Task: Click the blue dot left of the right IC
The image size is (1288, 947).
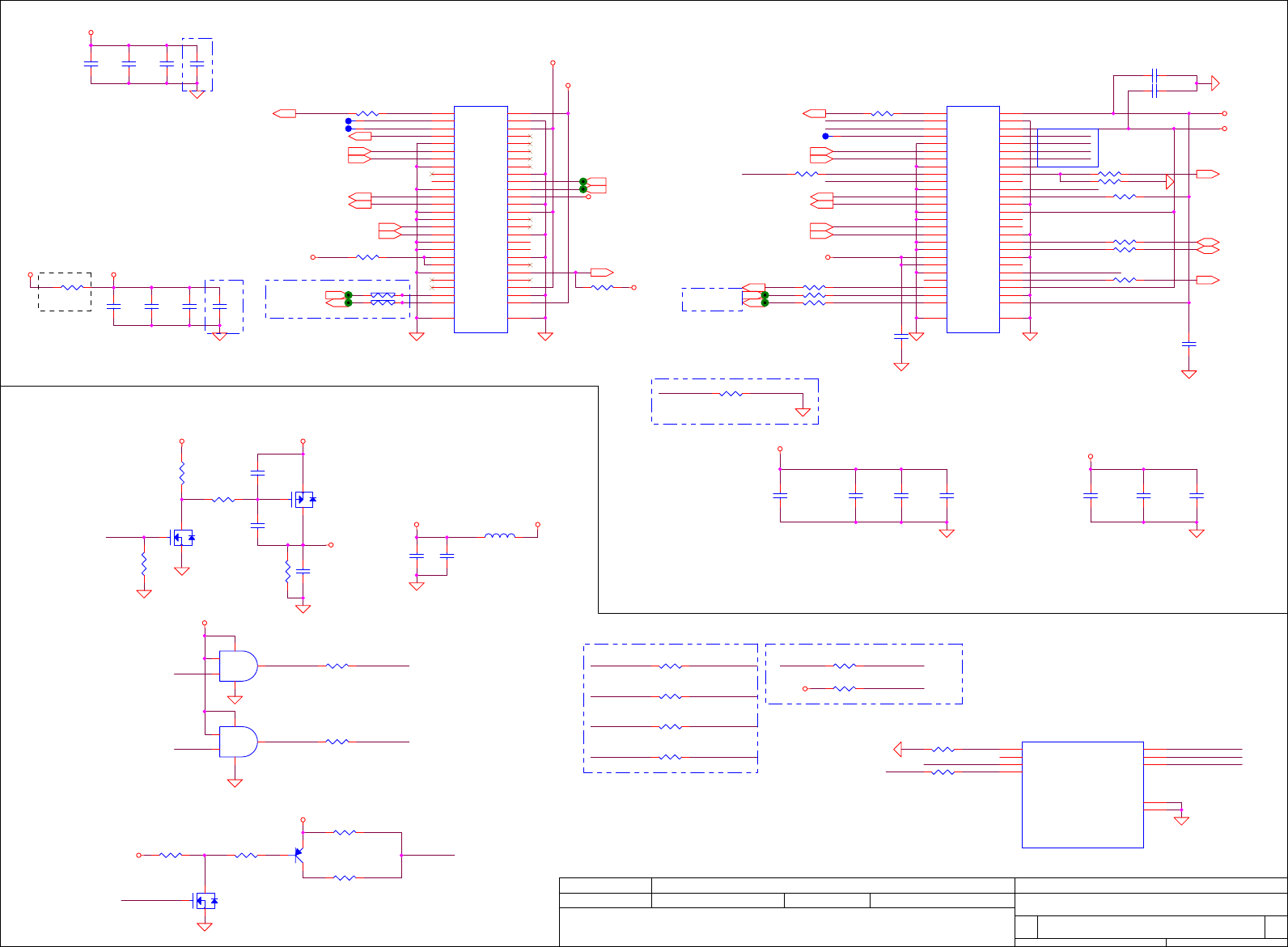Action: tap(825, 136)
